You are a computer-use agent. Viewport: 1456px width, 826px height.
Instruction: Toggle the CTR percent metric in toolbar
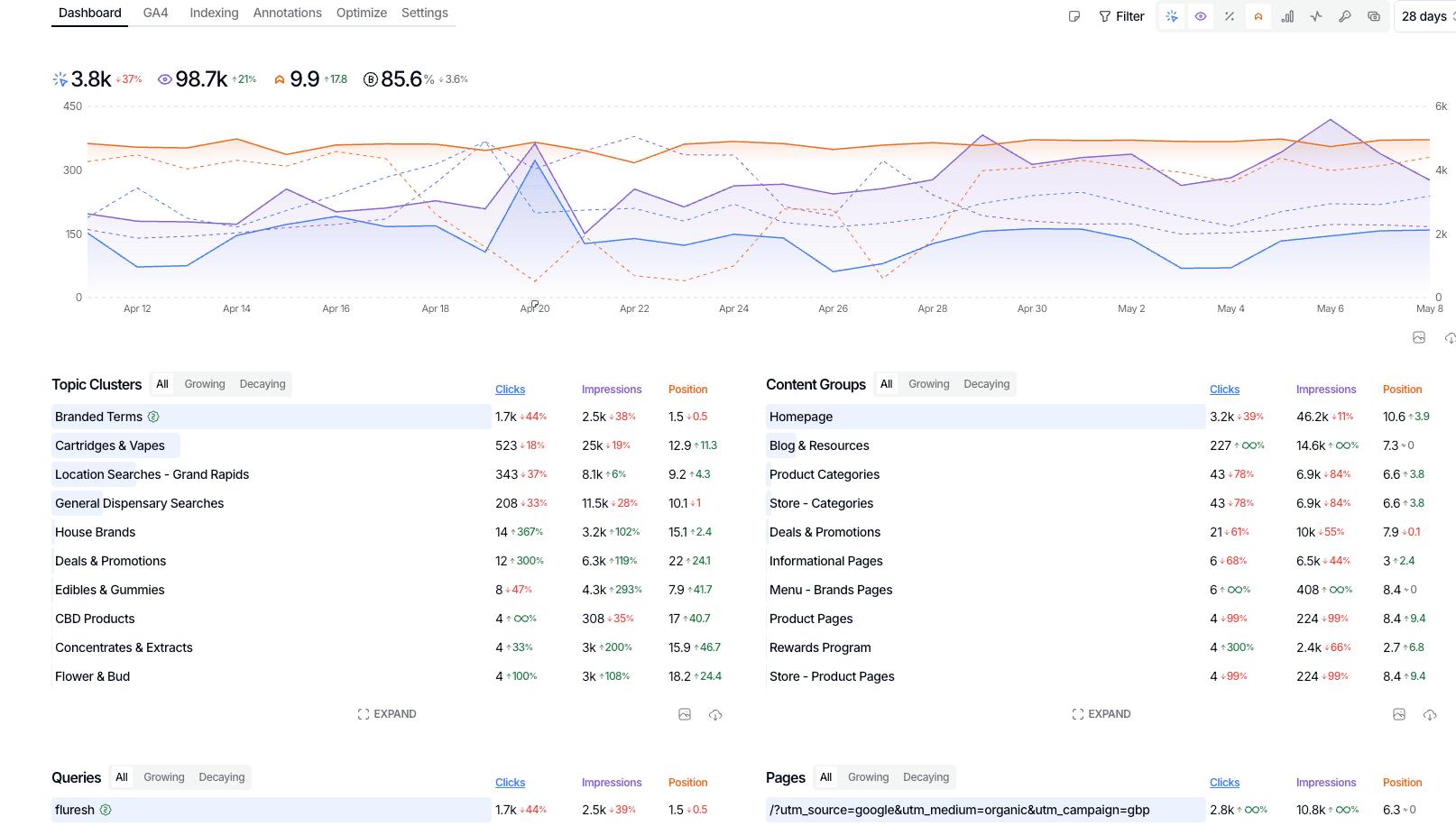[1230, 16]
